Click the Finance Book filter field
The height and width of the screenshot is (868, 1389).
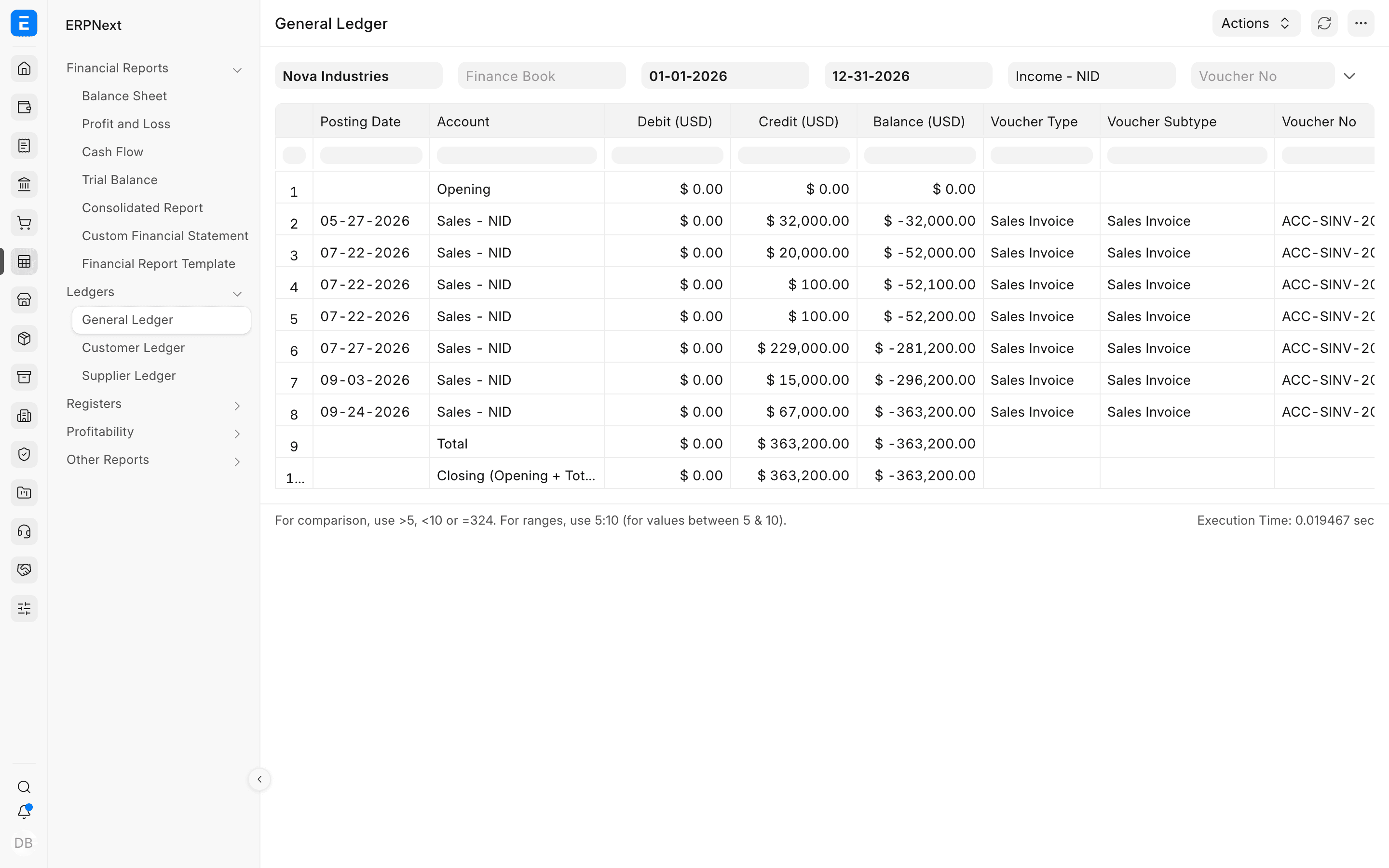542,76
